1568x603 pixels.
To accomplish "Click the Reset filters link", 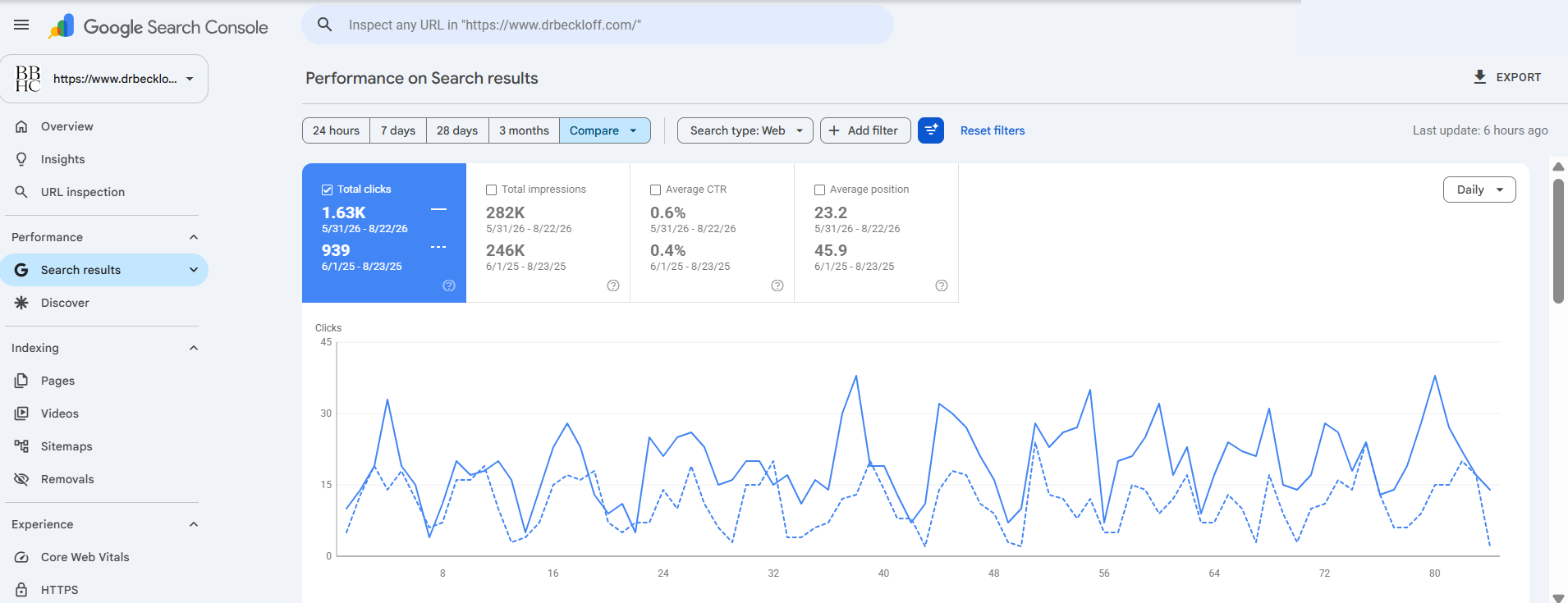I will pyautogui.click(x=993, y=130).
